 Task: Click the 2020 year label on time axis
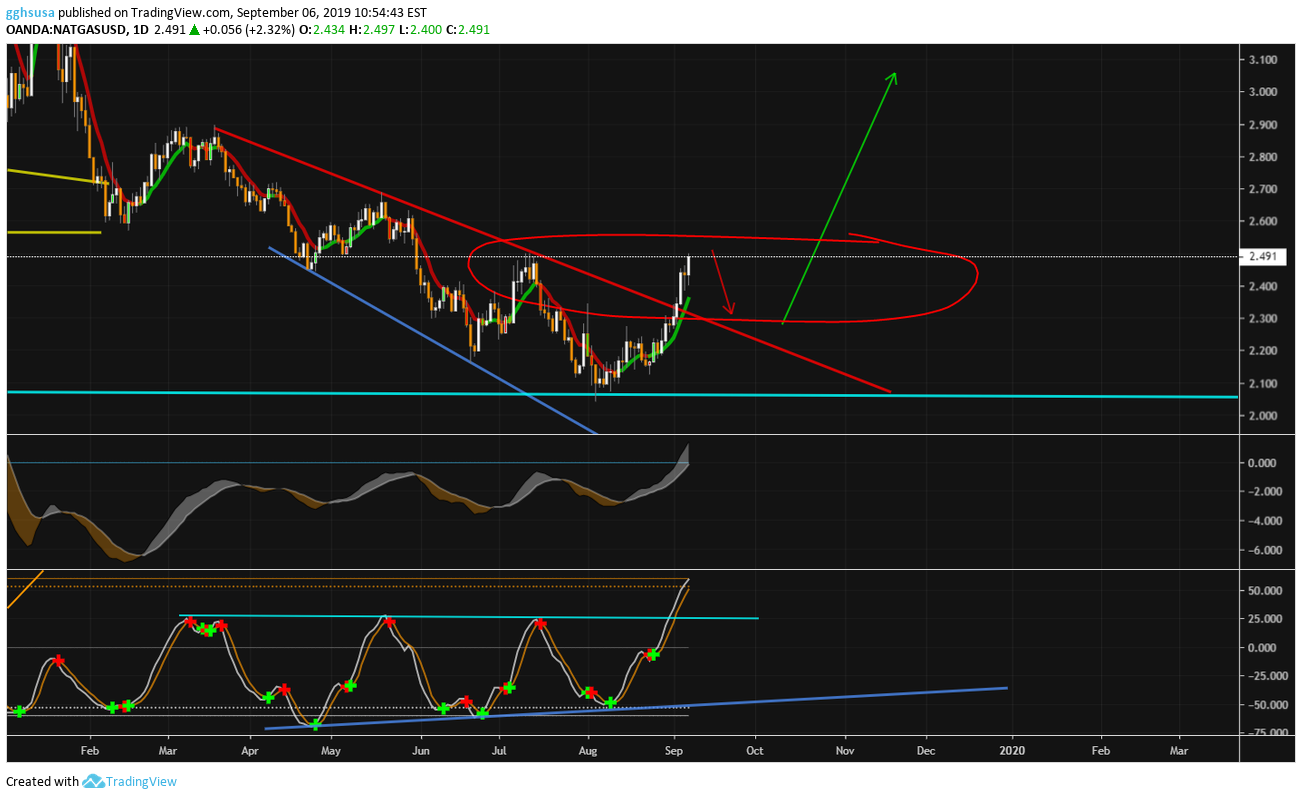[x=1013, y=749]
